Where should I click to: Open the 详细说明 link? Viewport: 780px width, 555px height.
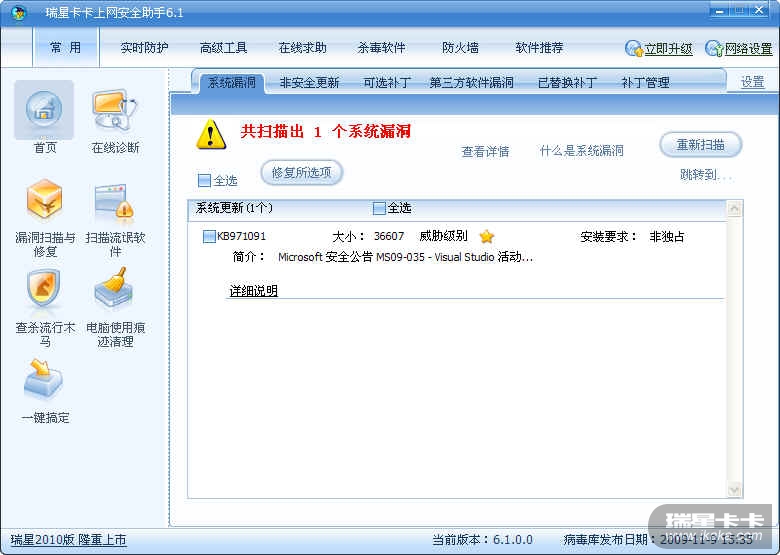(x=253, y=291)
